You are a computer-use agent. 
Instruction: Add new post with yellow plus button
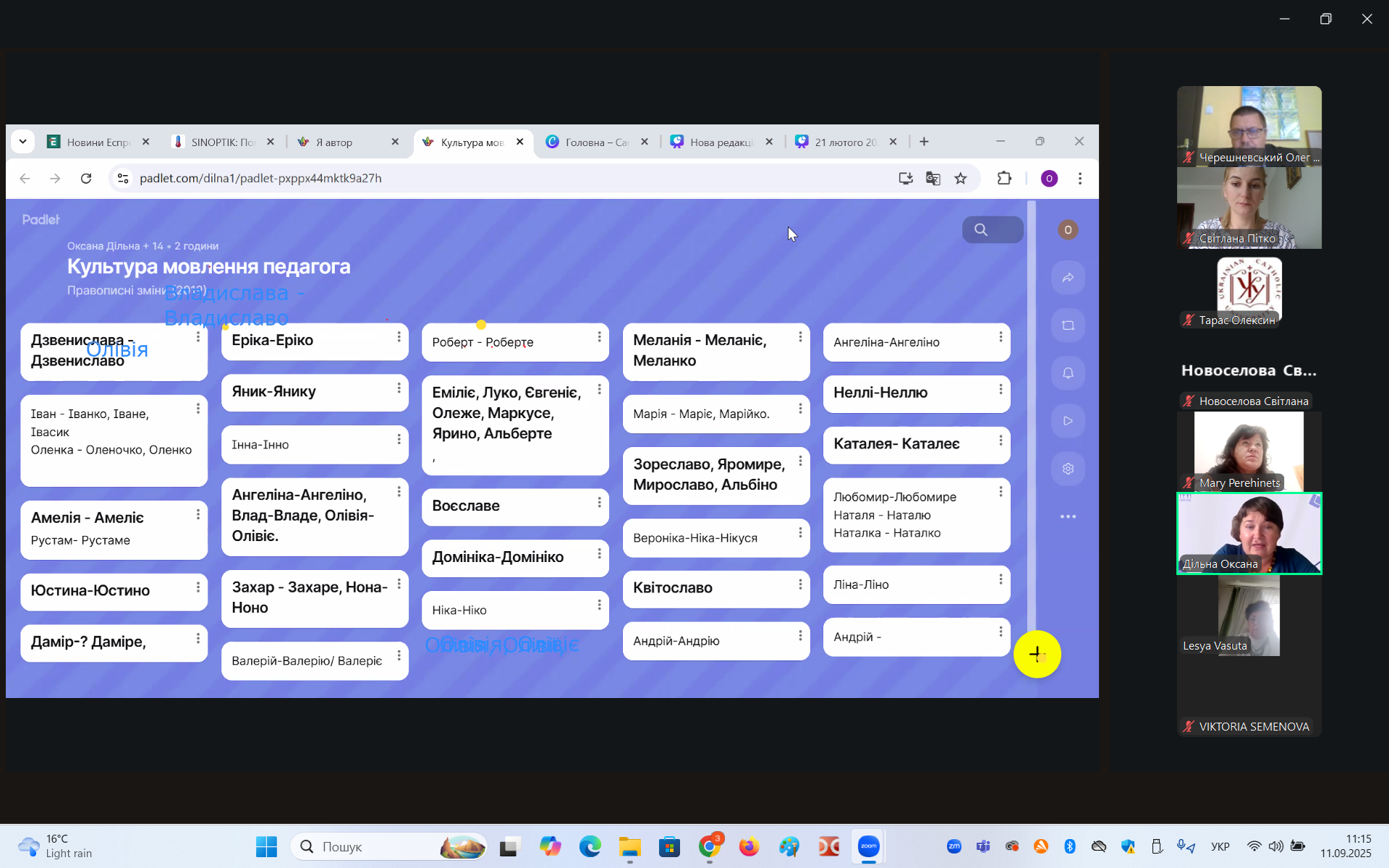coord(1037,654)
